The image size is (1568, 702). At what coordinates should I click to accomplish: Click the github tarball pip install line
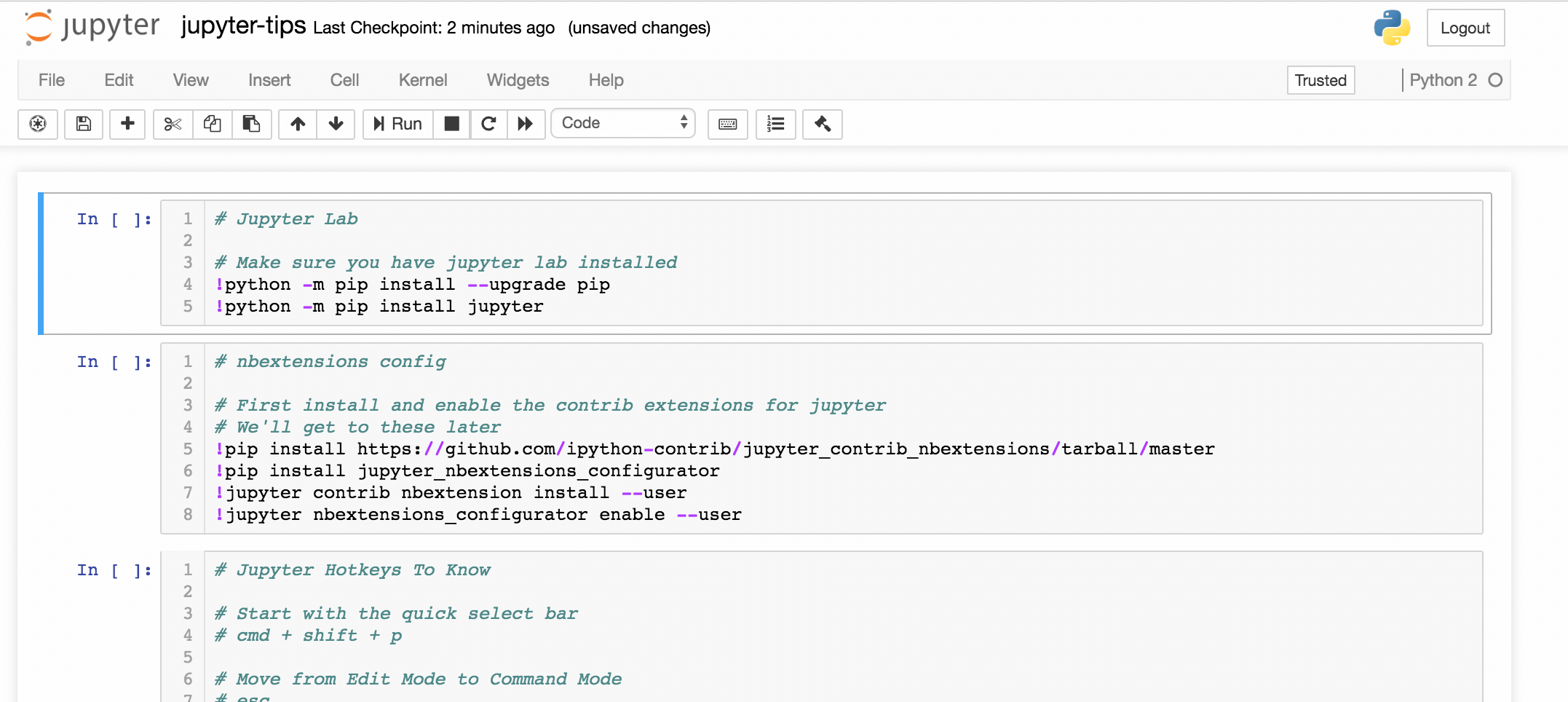point(715,449)
